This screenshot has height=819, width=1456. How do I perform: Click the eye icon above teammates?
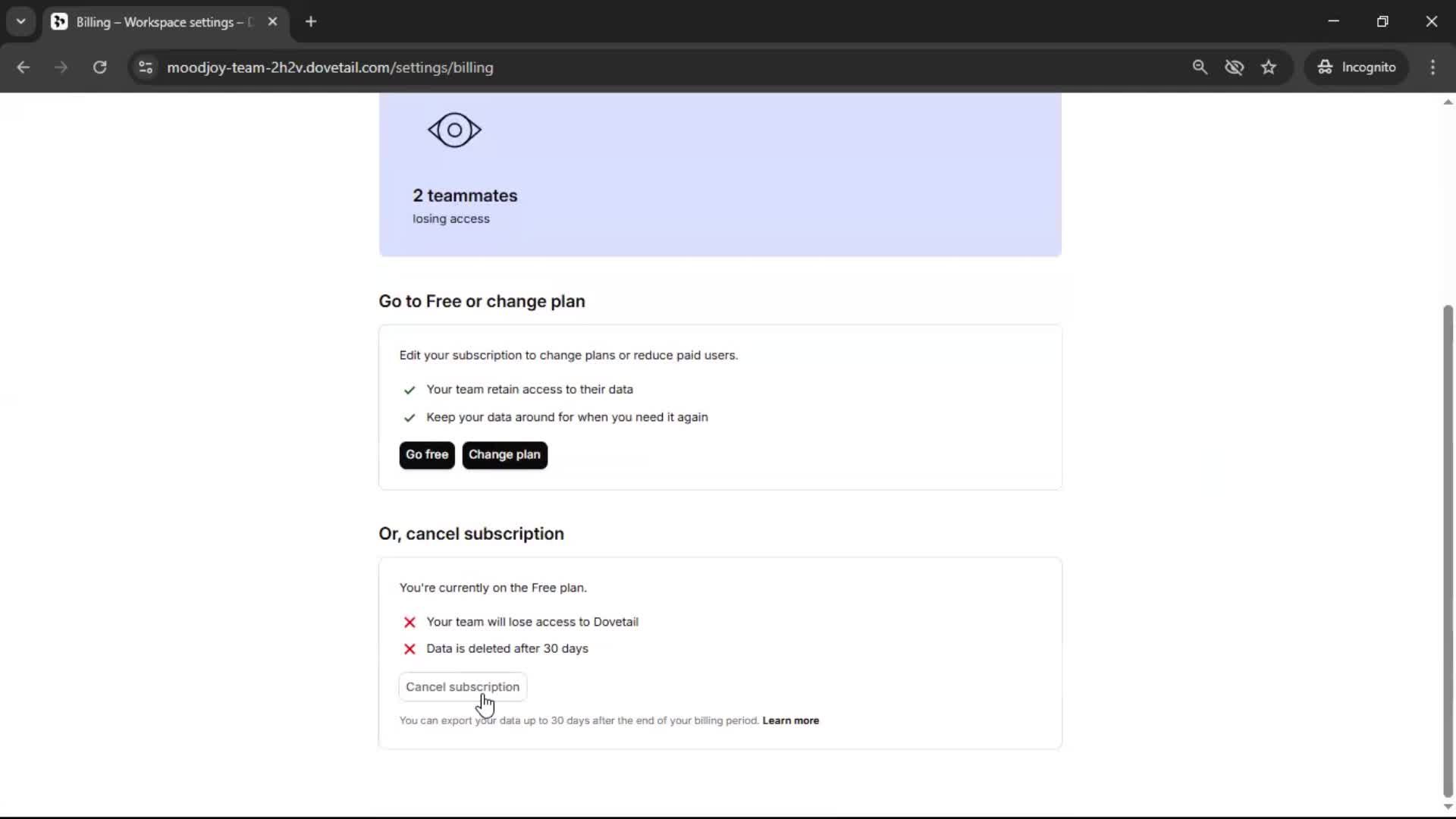point(454,130)
